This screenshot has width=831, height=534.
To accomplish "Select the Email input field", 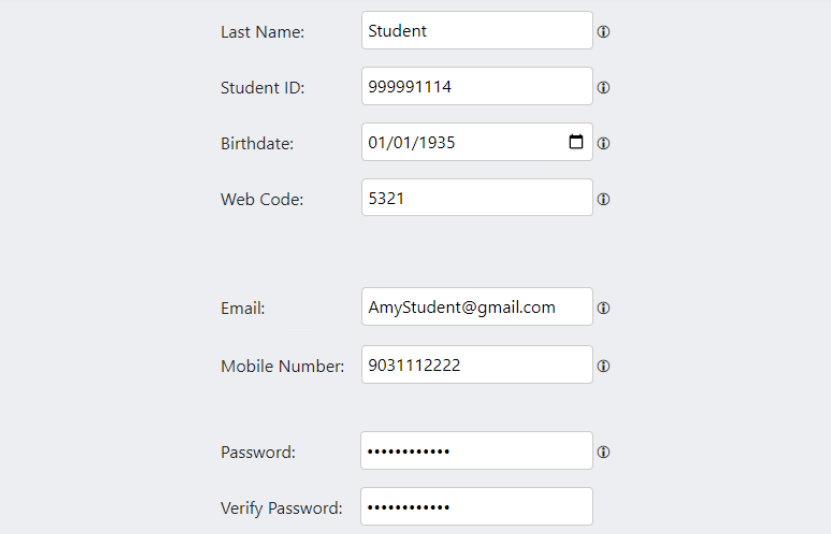I will [476, 307].
